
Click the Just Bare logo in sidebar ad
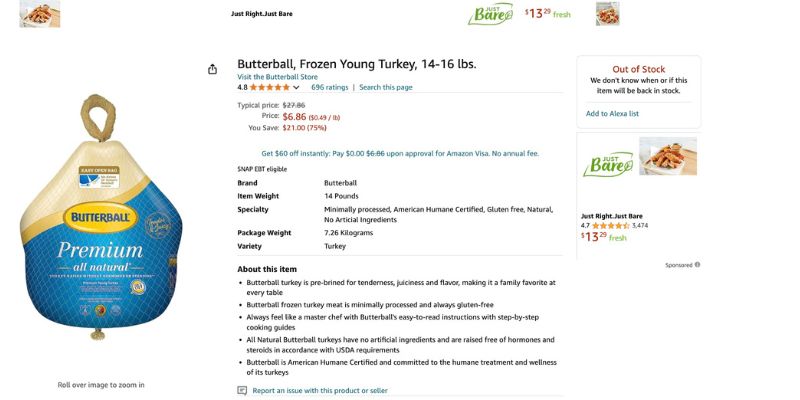tap(607, 163)
